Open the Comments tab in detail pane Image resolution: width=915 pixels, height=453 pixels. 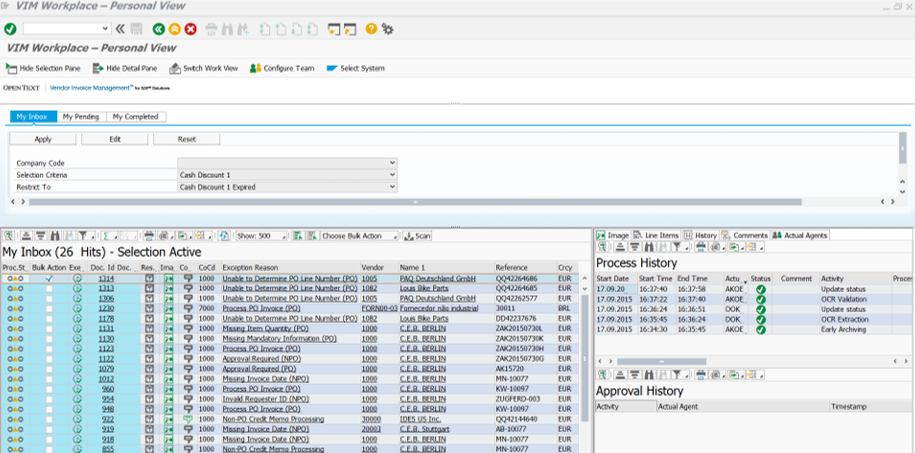[745, 235]
